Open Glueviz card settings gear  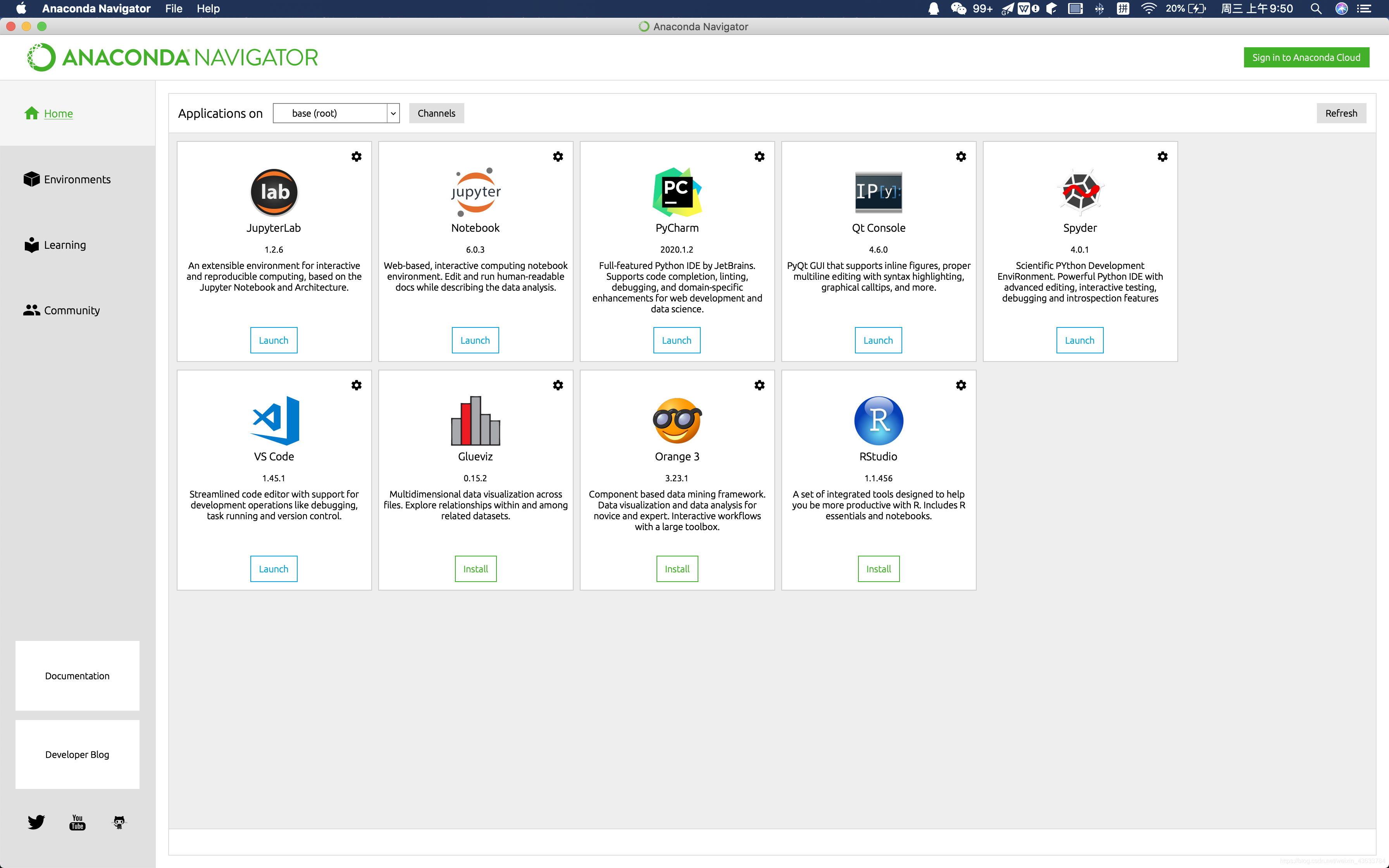pyautogui.click(x=558, y=385)
